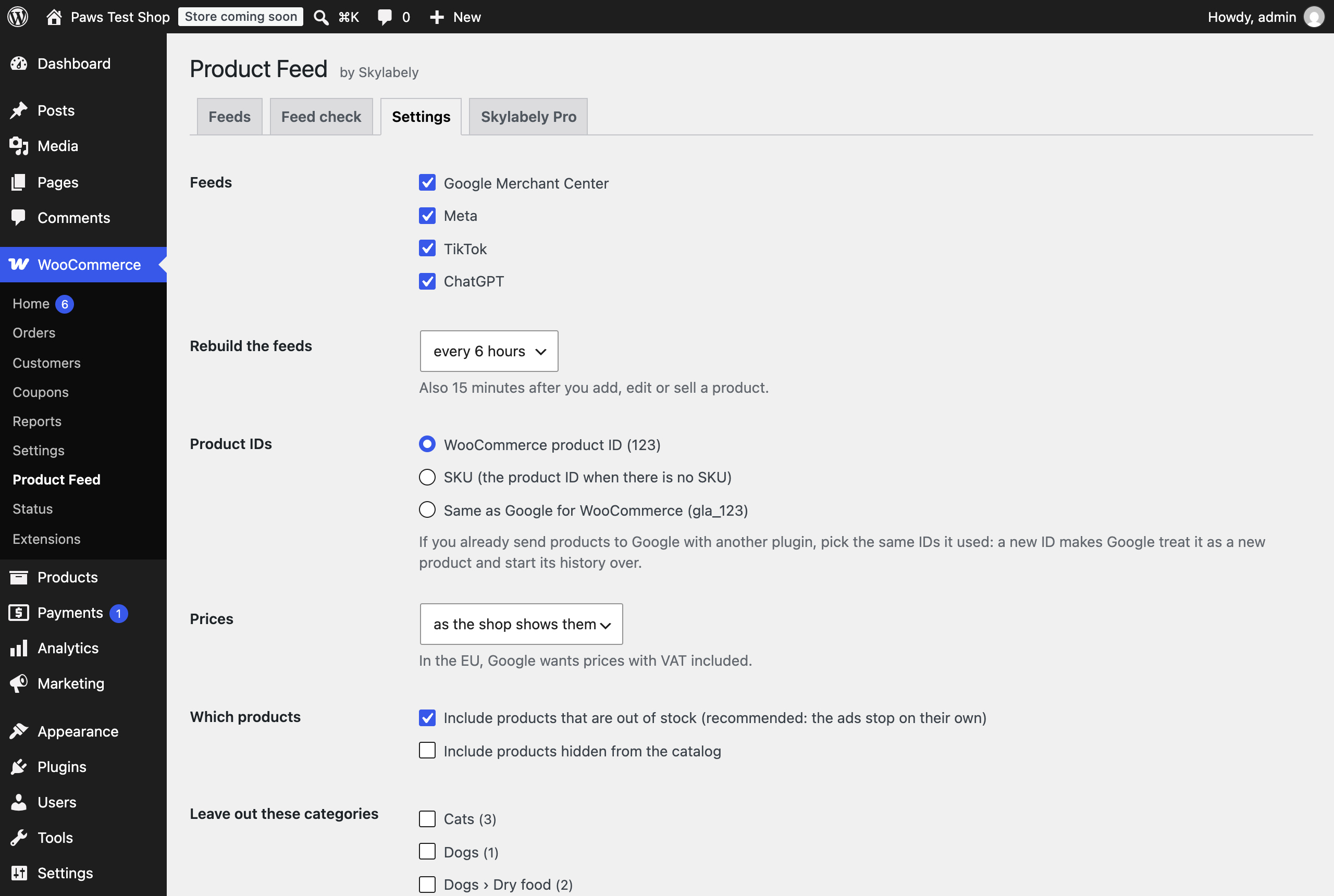Click Howdy, admin account link
Screen dimensions: 1334x896
pos(1252,17)
